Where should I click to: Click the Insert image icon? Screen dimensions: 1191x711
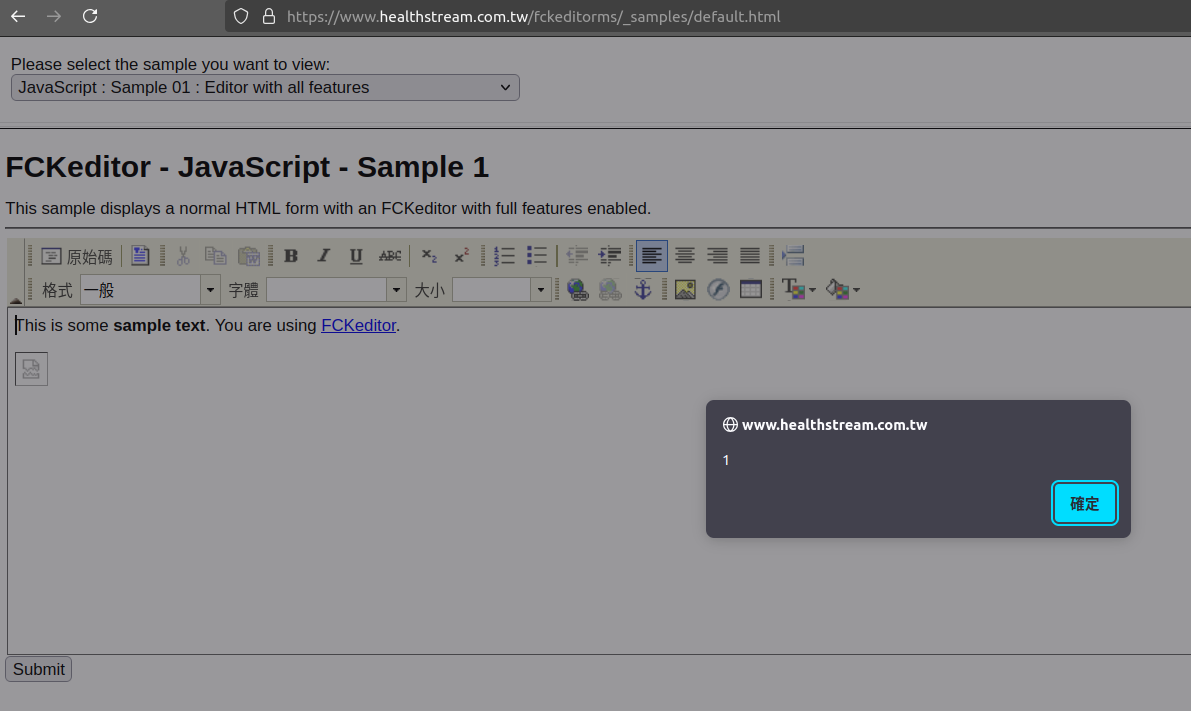click(x=685, y=289)
